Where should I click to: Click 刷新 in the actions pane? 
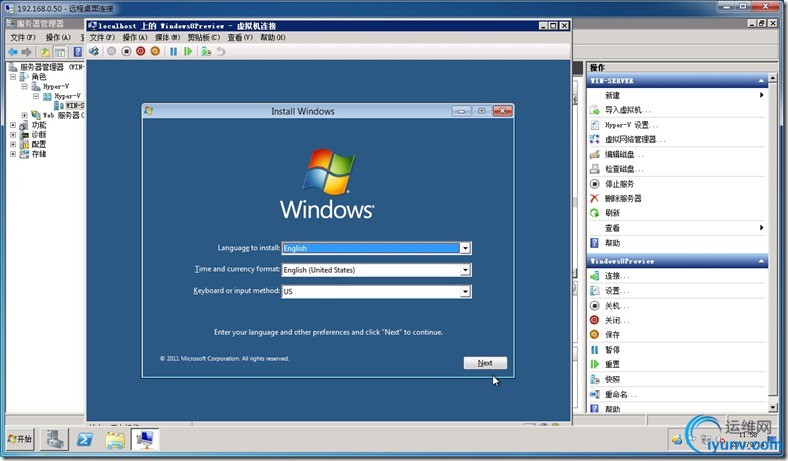click(612, 213)
